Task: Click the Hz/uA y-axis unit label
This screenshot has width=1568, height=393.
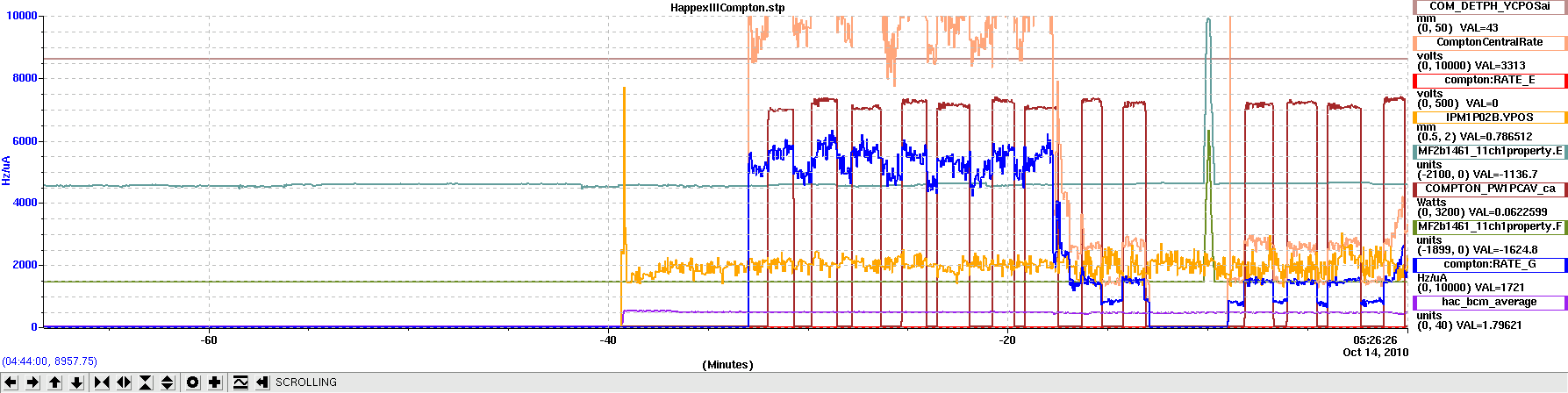Action: tap(6, 170)
